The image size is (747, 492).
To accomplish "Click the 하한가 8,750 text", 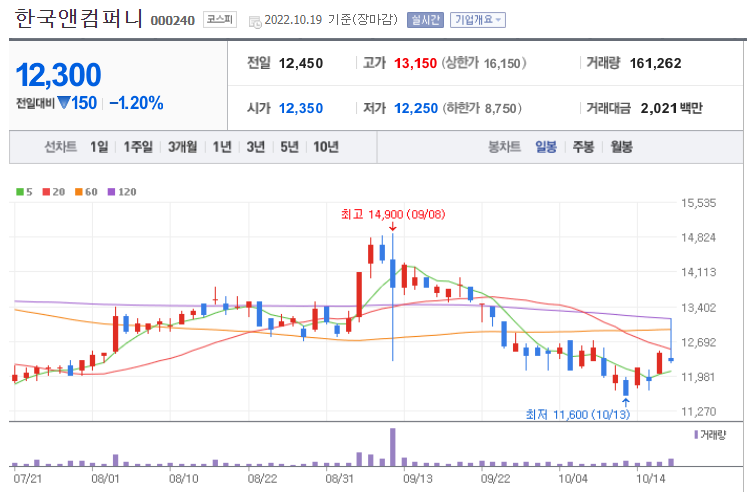I will pos(482,109).
